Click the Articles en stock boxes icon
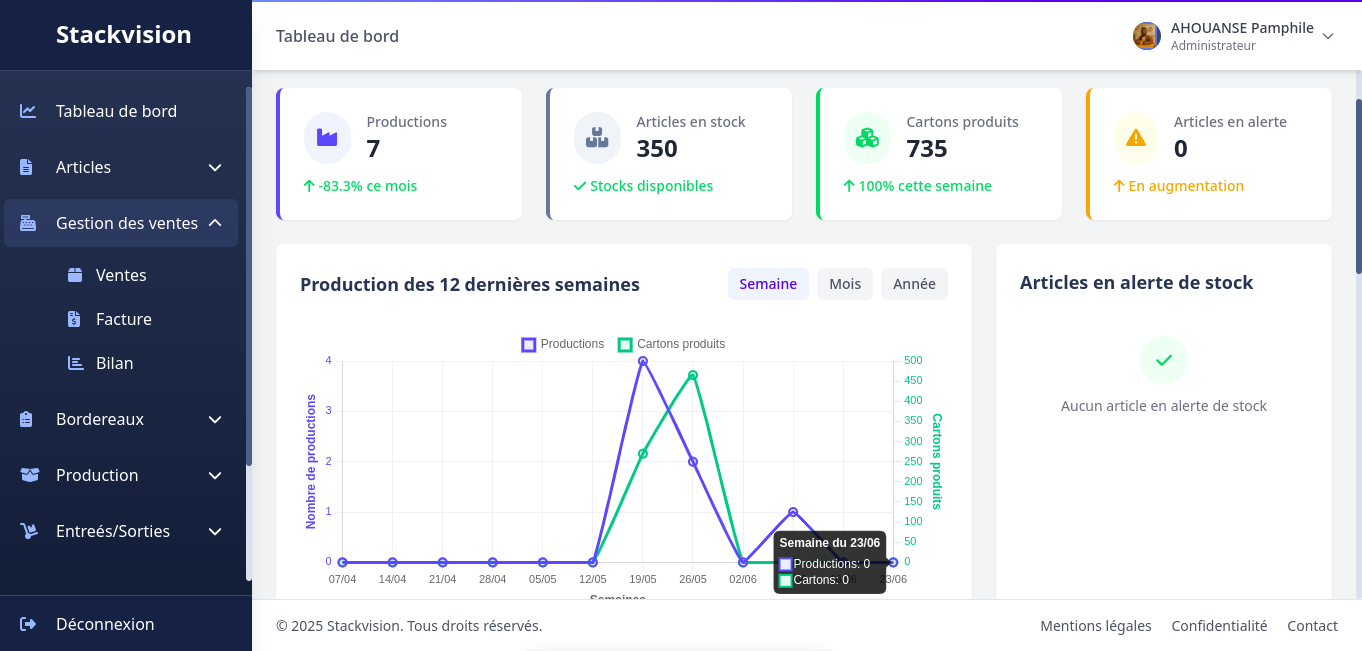This screenshot has height=651, width=1362. click(x=597, y=138)
